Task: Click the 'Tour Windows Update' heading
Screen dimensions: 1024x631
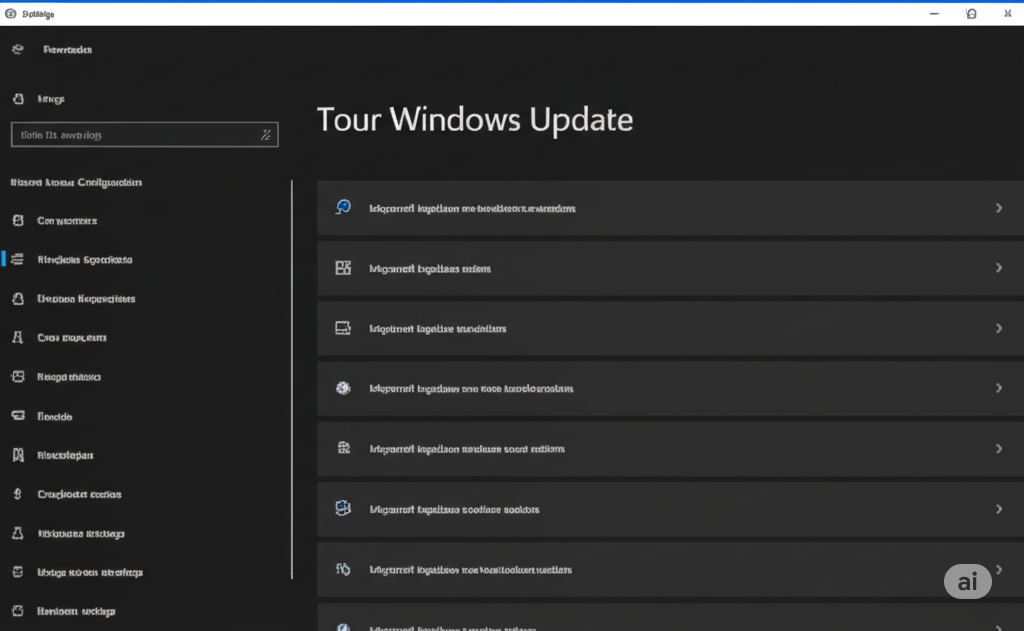Action: click(475, 120)
